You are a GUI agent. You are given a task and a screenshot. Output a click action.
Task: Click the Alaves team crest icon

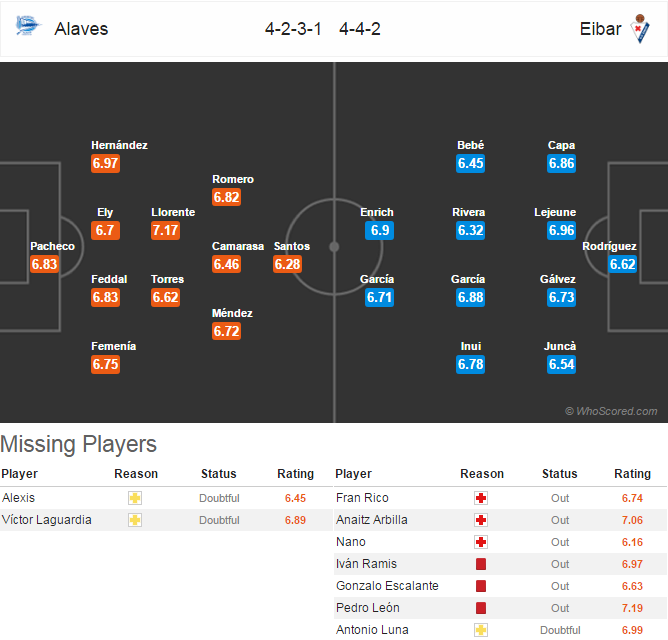pyautogui.click(x=28, y=26)
